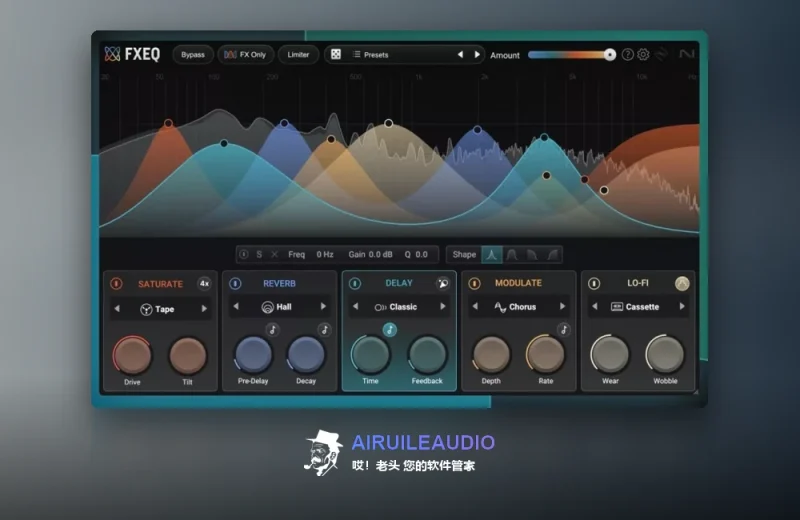Next modulation type after Chorus
The image size is (800, 520).
pos(562,306)
